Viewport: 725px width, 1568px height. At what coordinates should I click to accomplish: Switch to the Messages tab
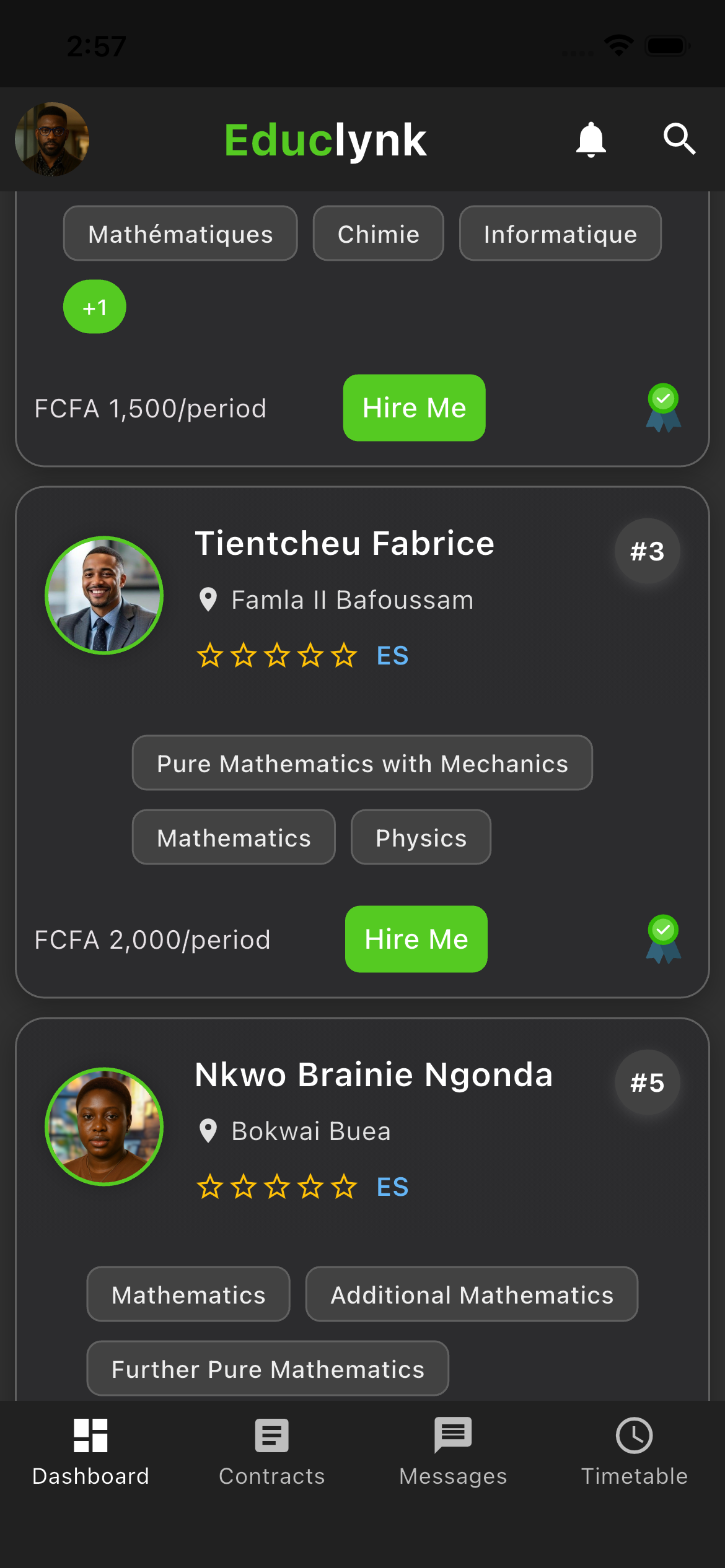(453, 1452)
